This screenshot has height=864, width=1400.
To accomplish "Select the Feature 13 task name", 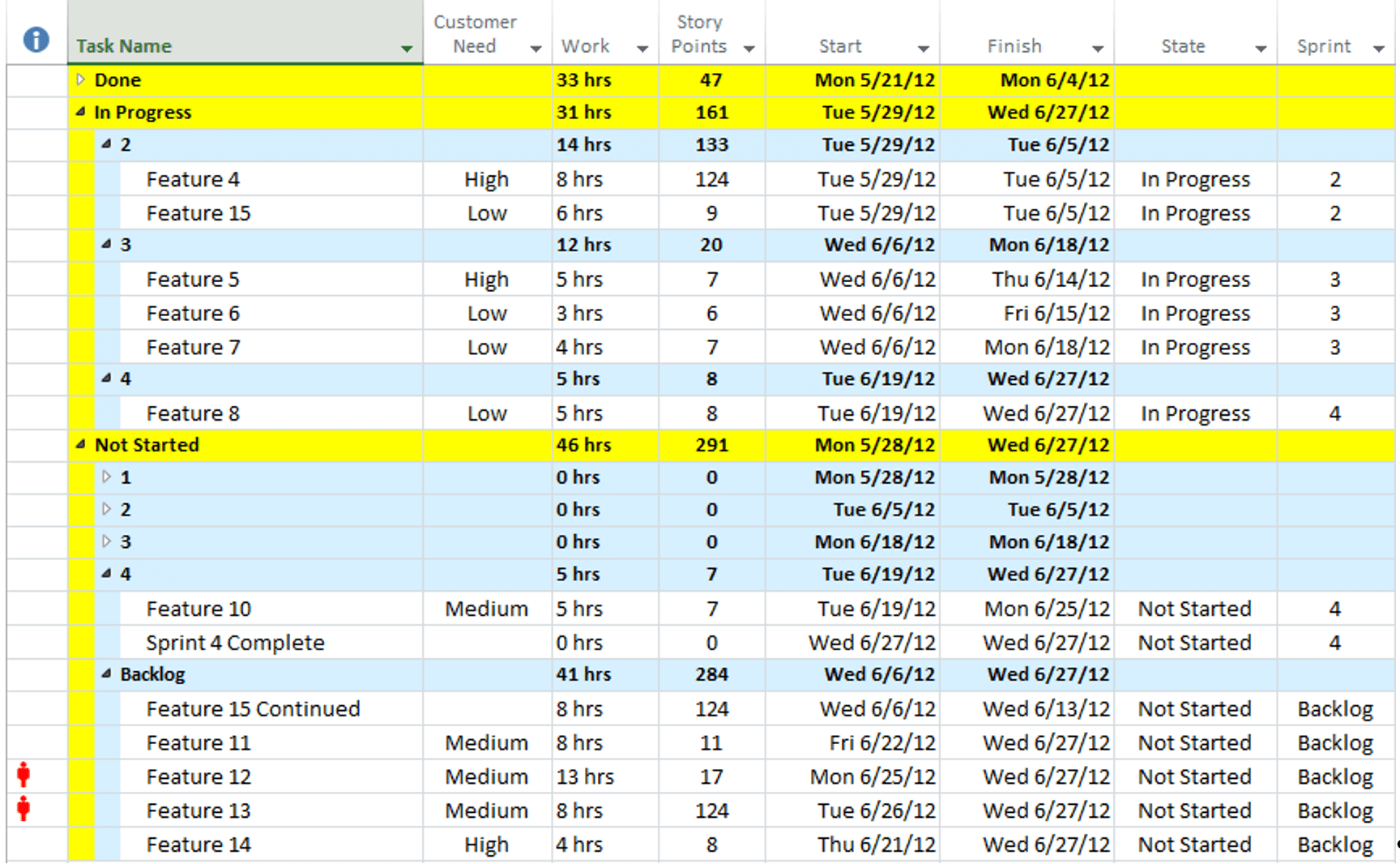I will coord(198,811).
